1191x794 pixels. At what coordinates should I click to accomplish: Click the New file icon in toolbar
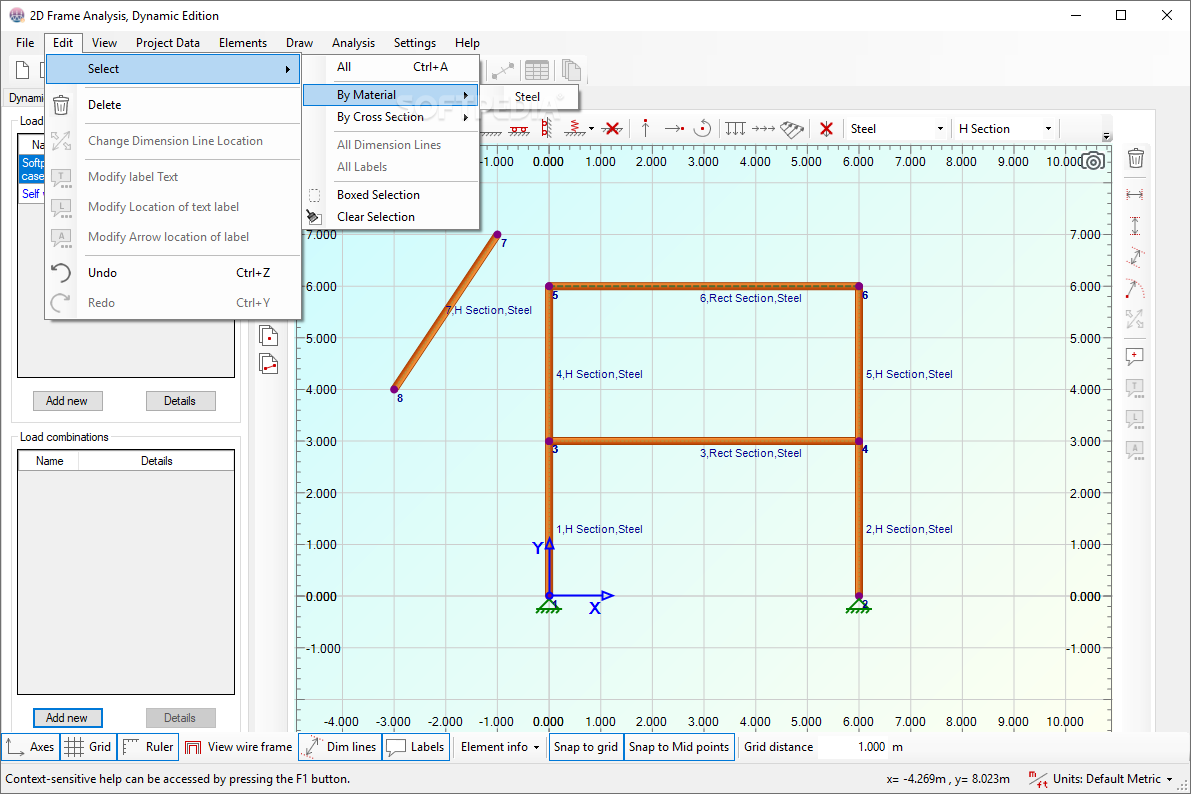pos(23,71)
